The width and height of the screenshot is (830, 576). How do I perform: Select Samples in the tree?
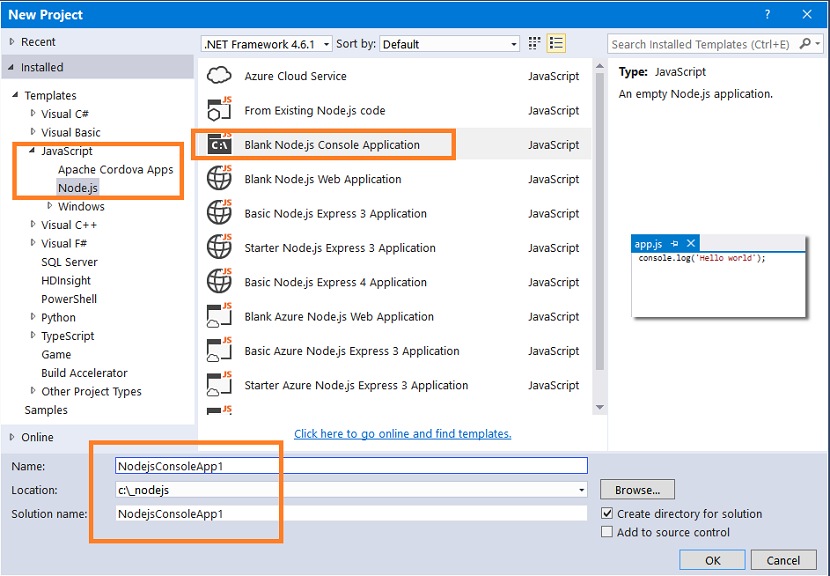46,410
